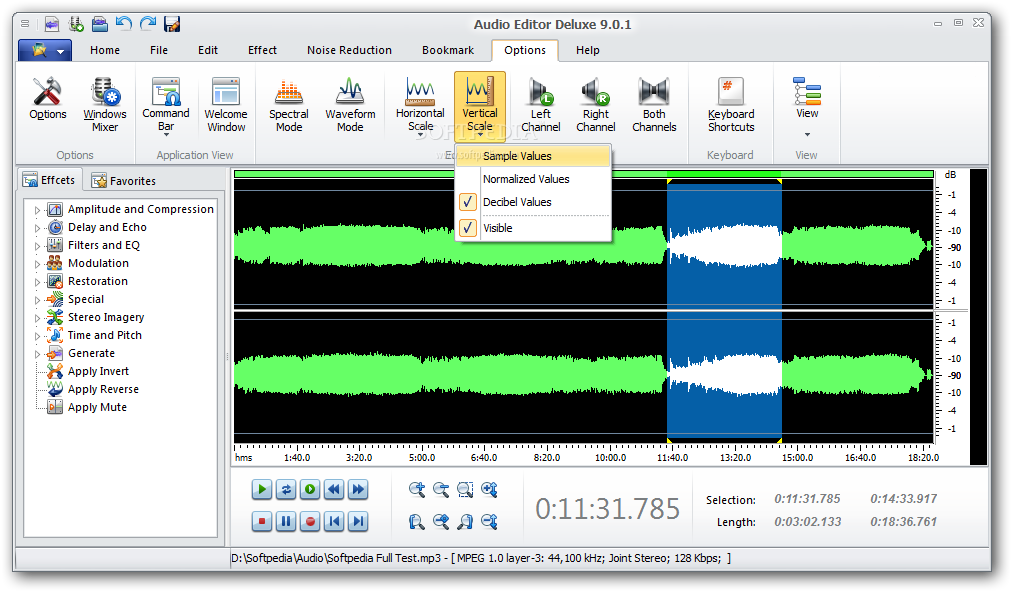Open the quick access toolbar customize menu

(x=25, y=24)
